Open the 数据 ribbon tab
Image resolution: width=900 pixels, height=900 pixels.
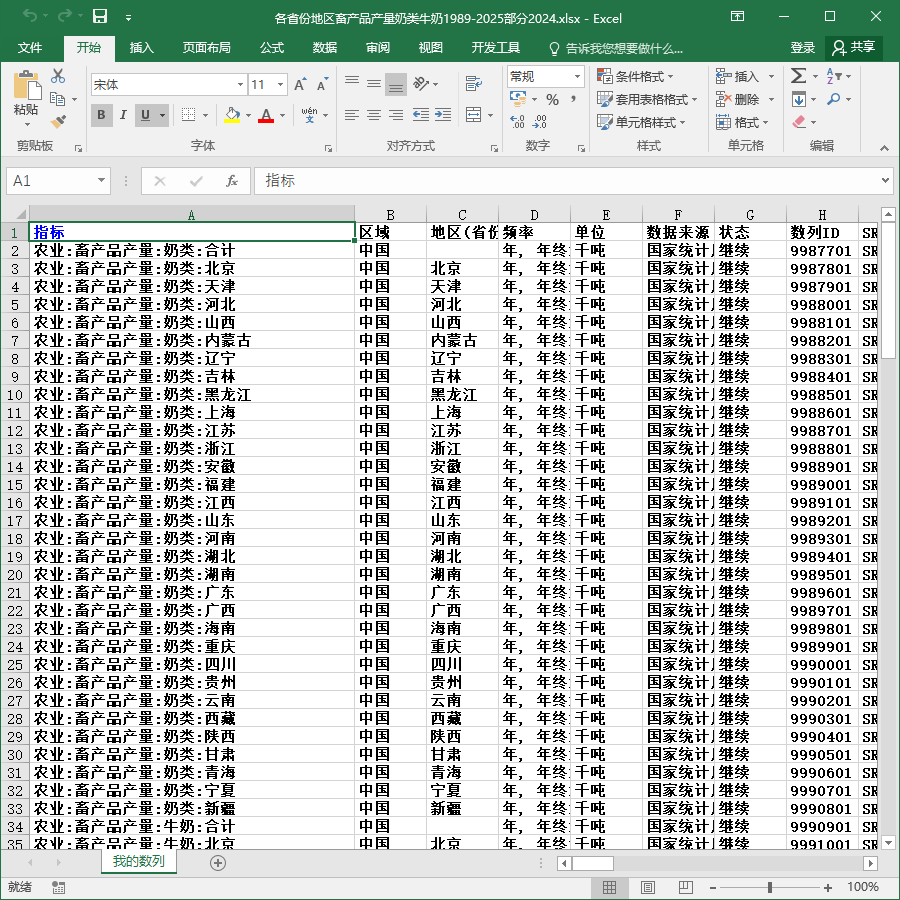325,48
